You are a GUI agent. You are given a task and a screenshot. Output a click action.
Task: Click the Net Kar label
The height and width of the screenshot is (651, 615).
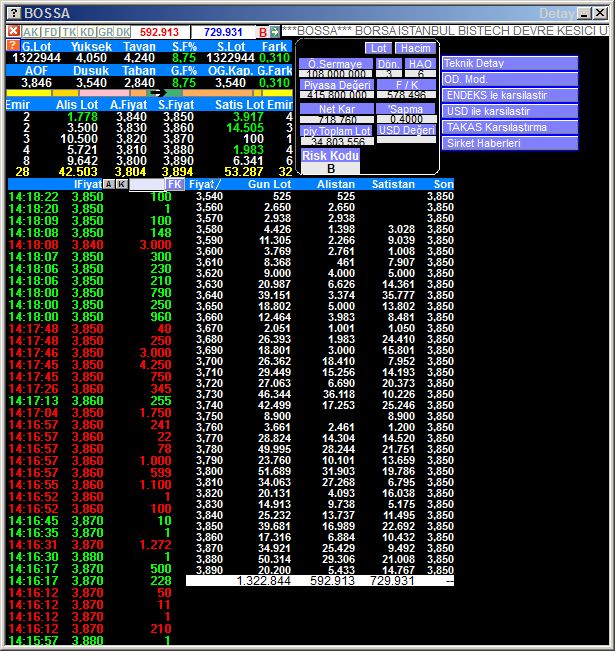(x=337, y=109)
